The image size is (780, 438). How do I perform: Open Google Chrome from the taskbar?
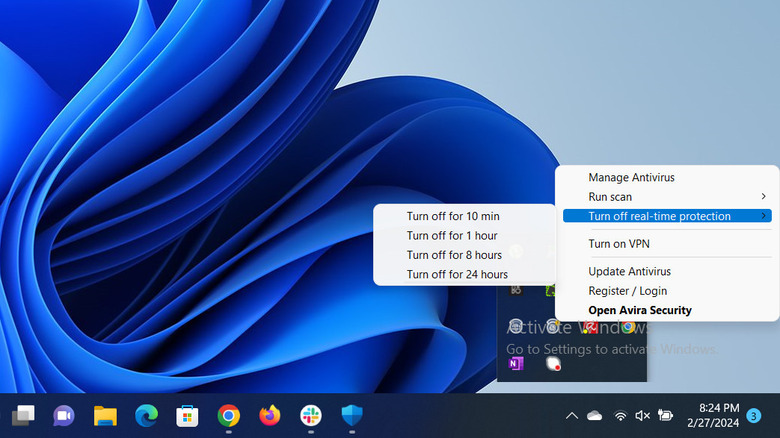(229, 415)
